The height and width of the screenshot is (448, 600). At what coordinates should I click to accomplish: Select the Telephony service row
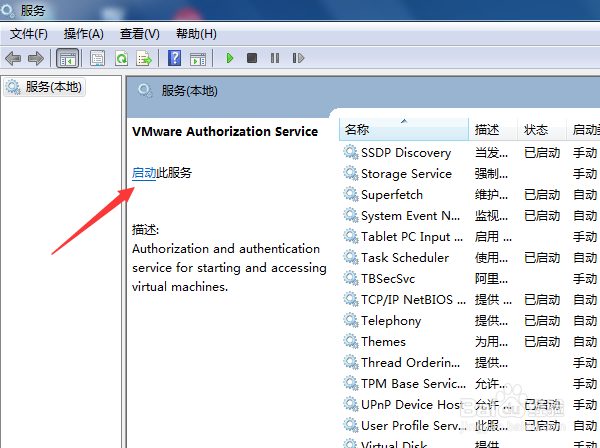(x=469, y=321)
